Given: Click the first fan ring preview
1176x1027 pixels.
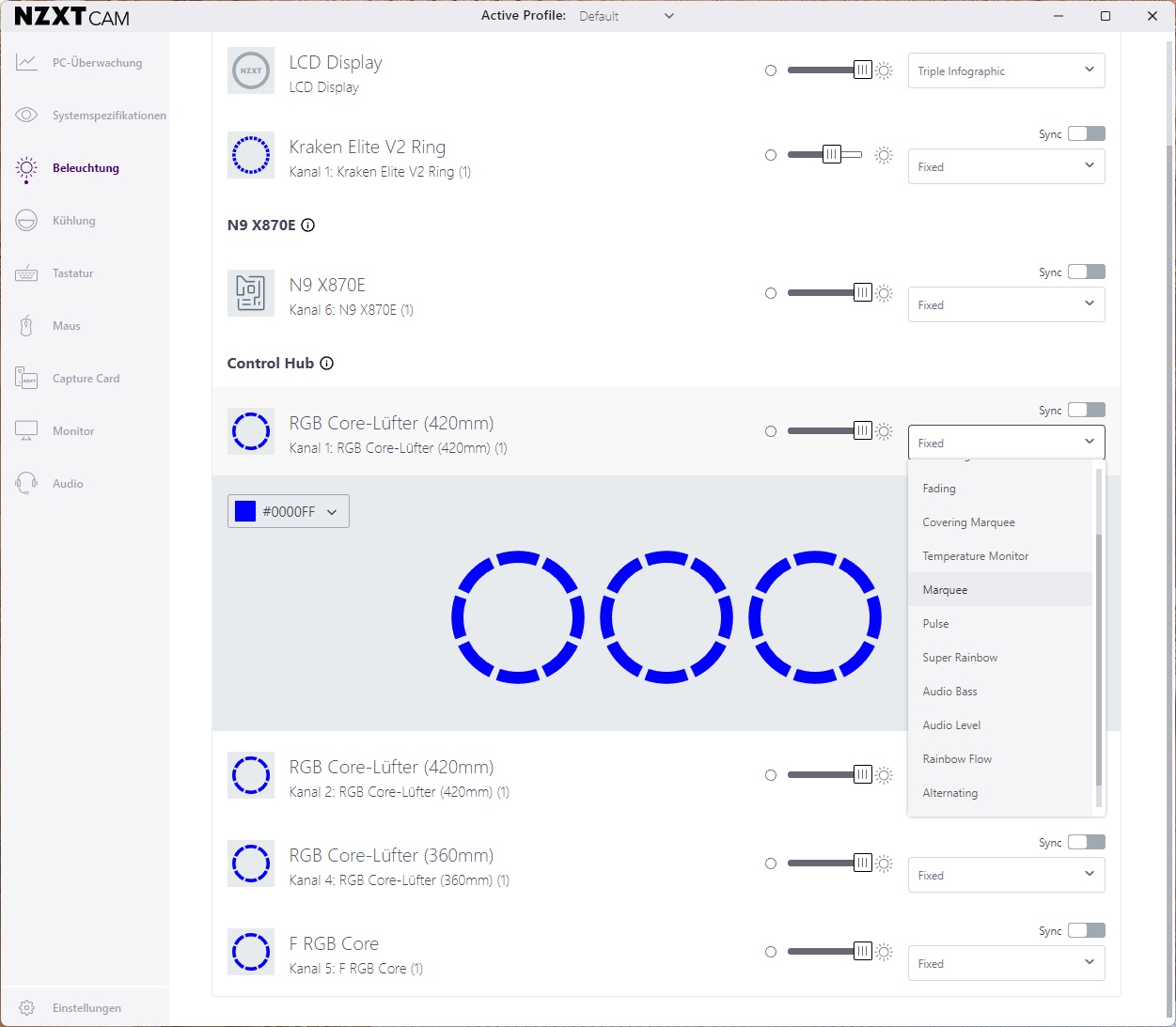Looking at the screenshot, I should pyautogui.click(x=518, y=617).
